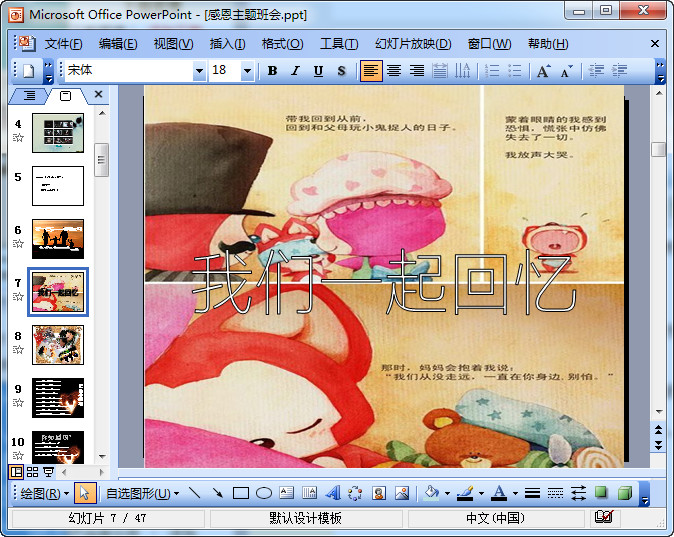Start slide show from current slide icon
674x537 pixels.
49,472
